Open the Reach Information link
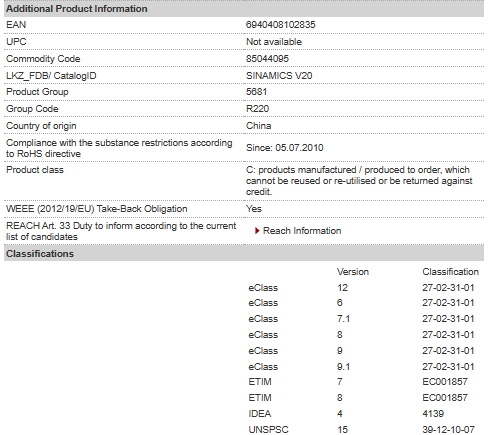Viewport: 493px width, 435px height. point(302,231)
